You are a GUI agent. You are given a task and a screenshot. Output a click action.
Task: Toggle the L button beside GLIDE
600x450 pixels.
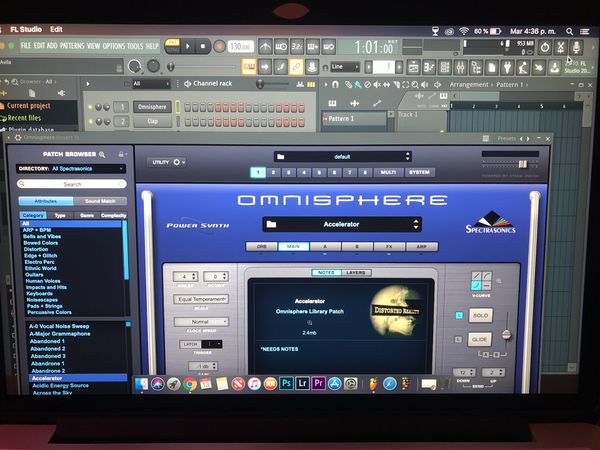coord(458,339)
